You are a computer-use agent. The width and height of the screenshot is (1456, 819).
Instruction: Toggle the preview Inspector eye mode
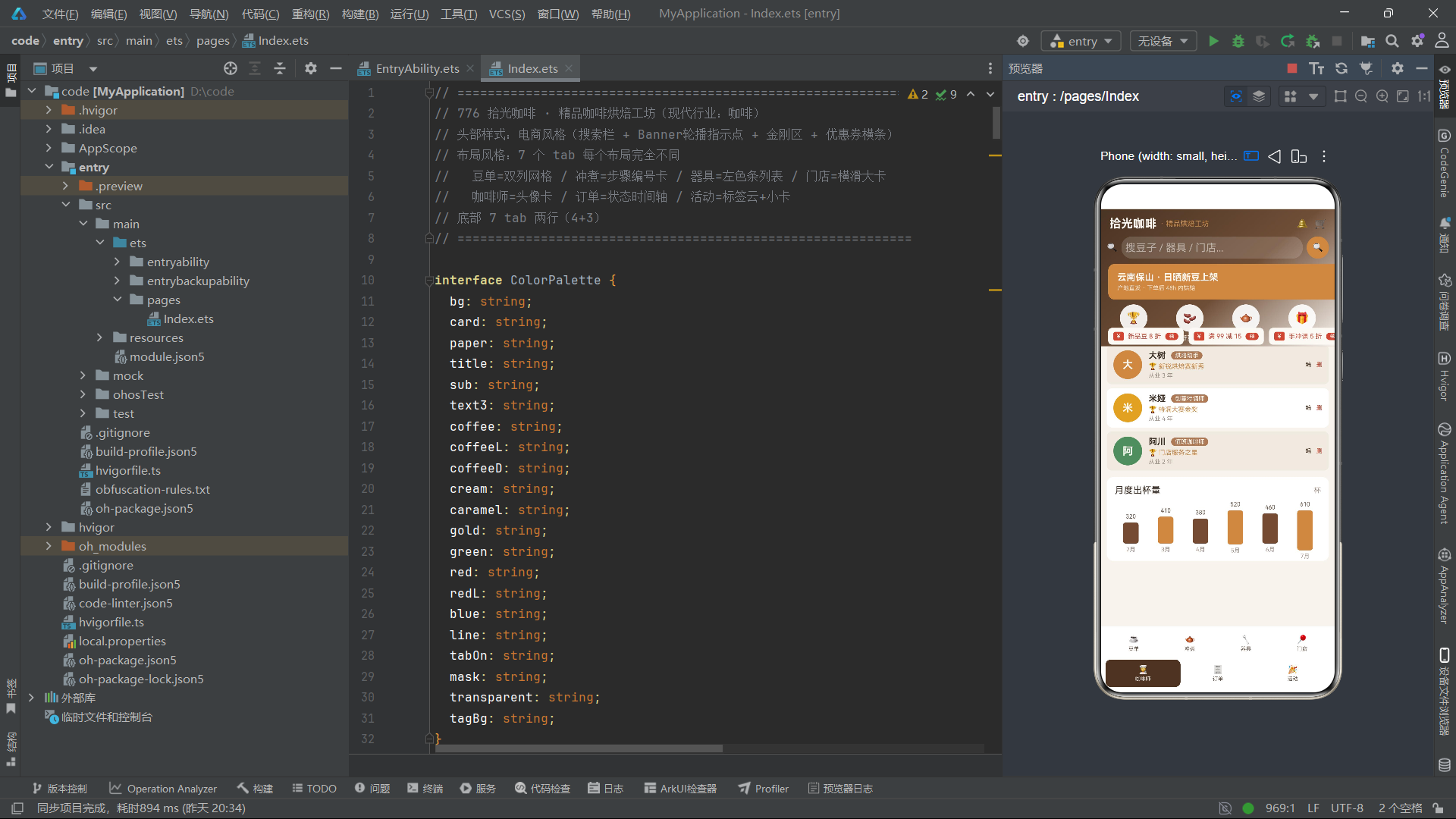[x=1236, y=96]
